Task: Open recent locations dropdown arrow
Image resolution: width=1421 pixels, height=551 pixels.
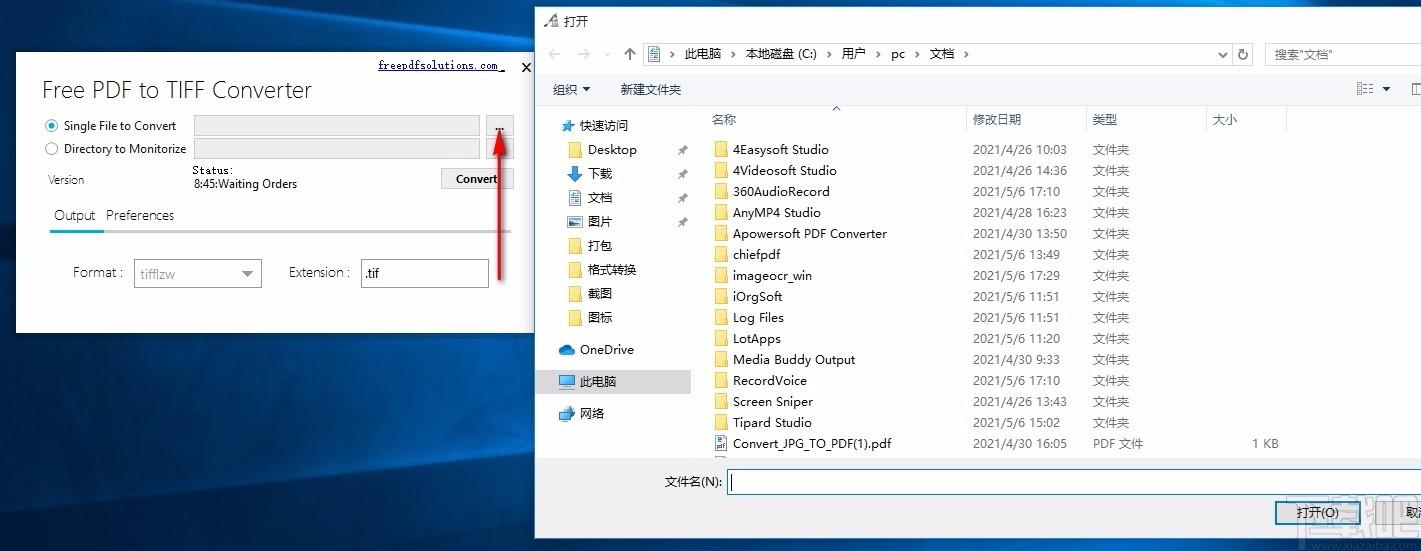Action: [x=608, y=54]
